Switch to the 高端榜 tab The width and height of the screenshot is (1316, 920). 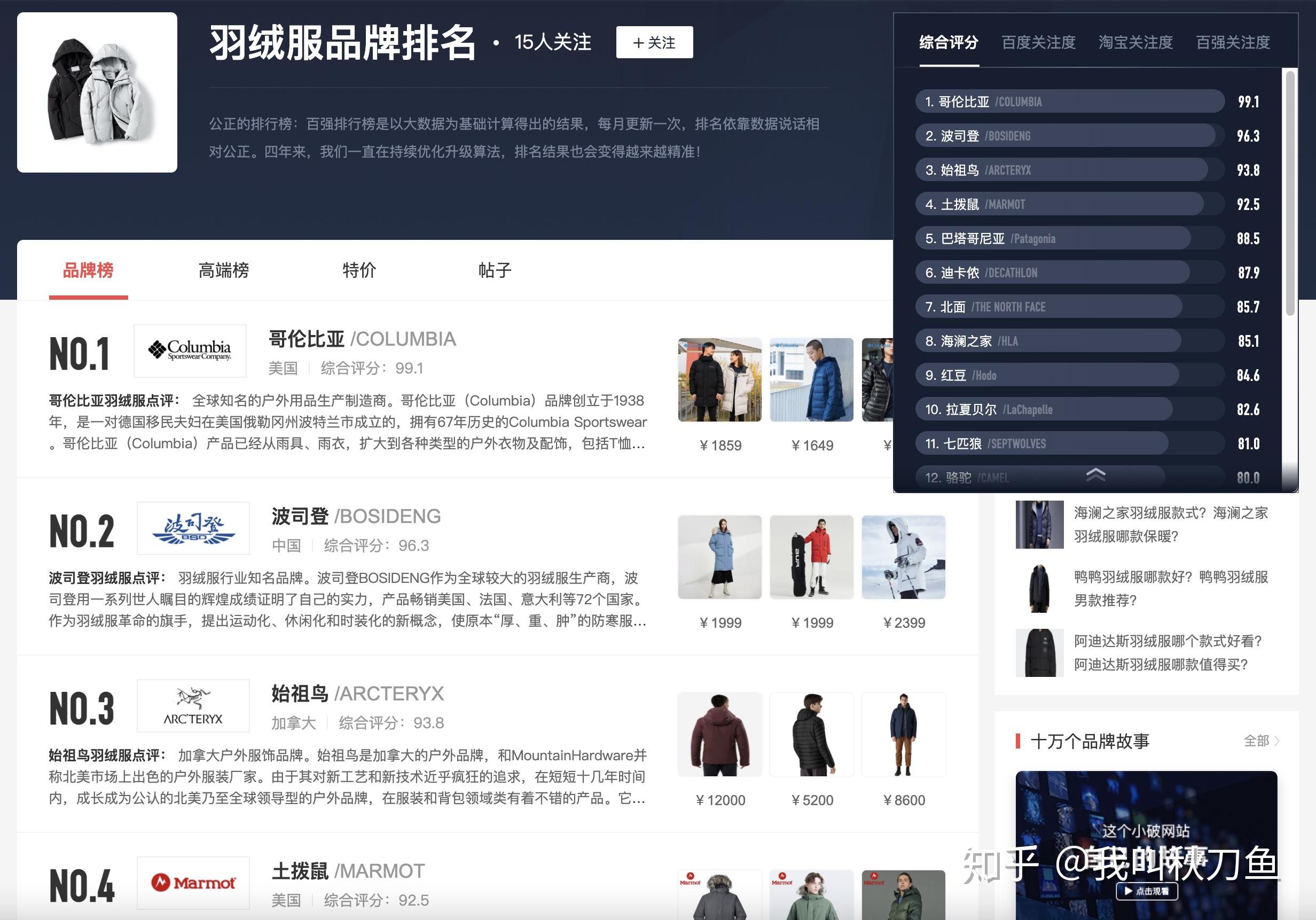pos(224,270)
